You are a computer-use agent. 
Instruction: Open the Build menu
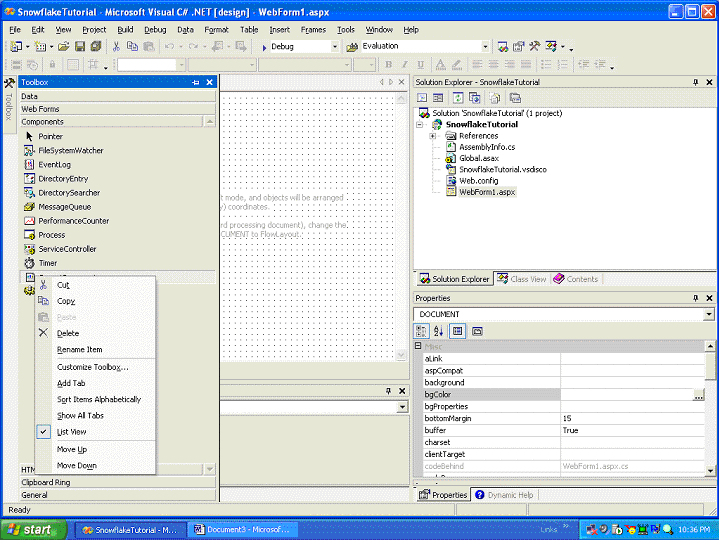pyautogui.click(x=125, y=30)
